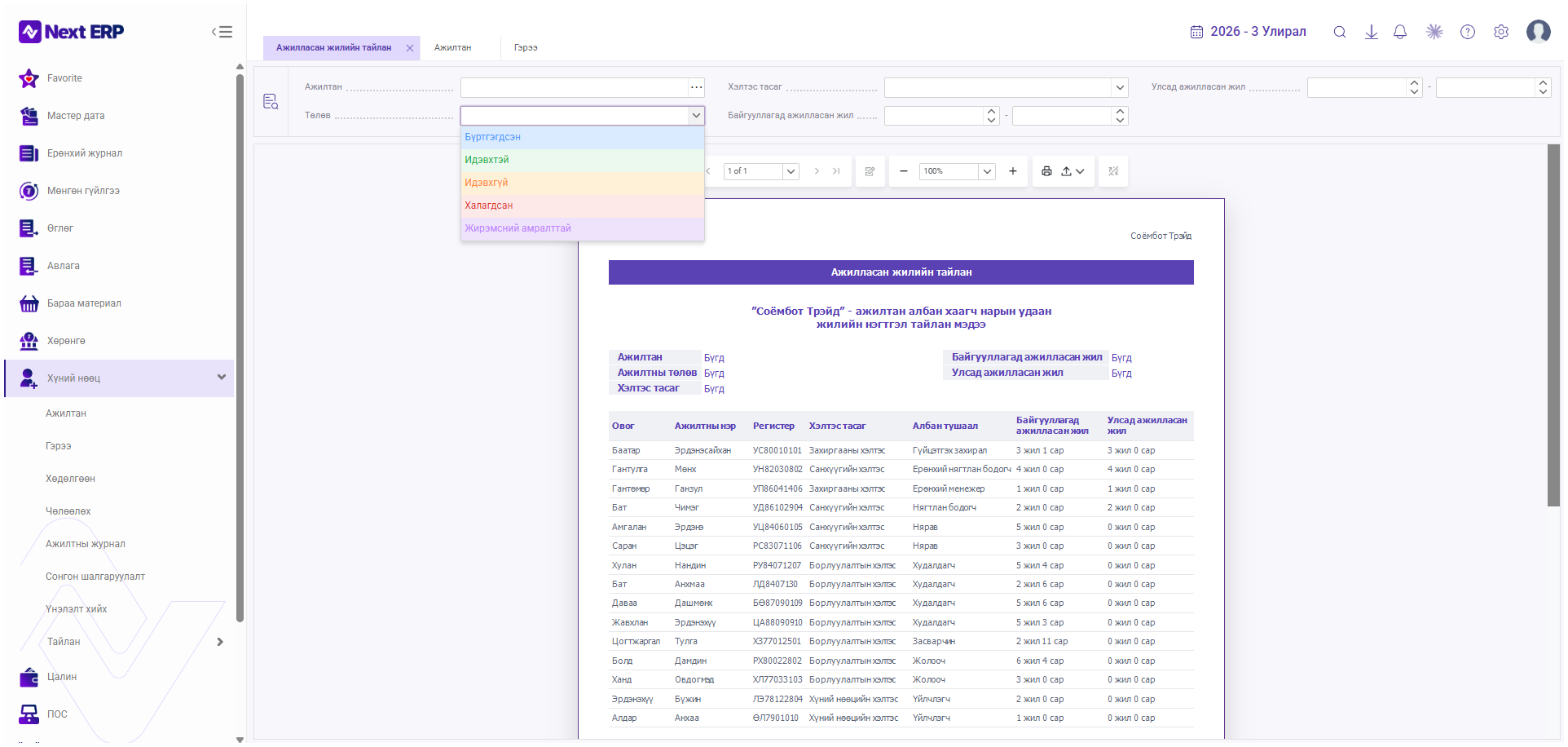Close the Ажилласан жилийн тайлан tab
This screenshot has width=1568, height=747.
(x=410, y=48)
